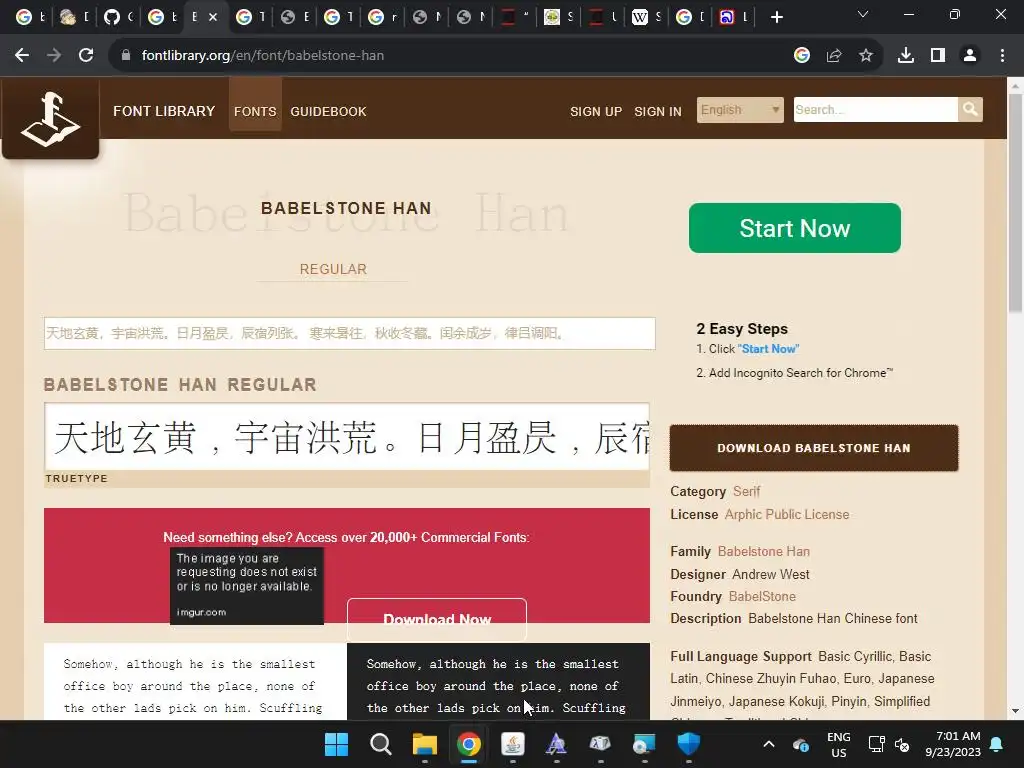The height and width of the screenshot is (768, 1024).
Task: Click SIGN UP link
Action: (x=596, y=112)
